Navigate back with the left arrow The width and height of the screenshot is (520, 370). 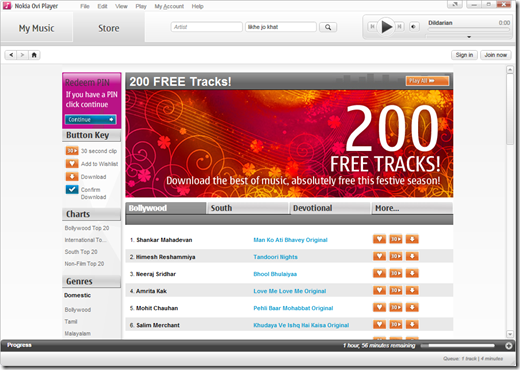coord(11,55)
